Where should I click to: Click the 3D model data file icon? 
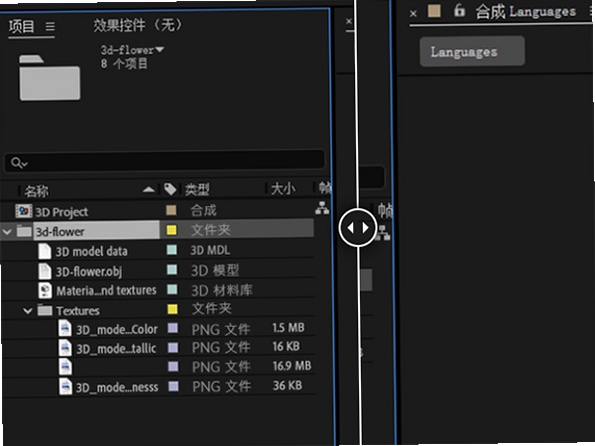click(45, 251)
